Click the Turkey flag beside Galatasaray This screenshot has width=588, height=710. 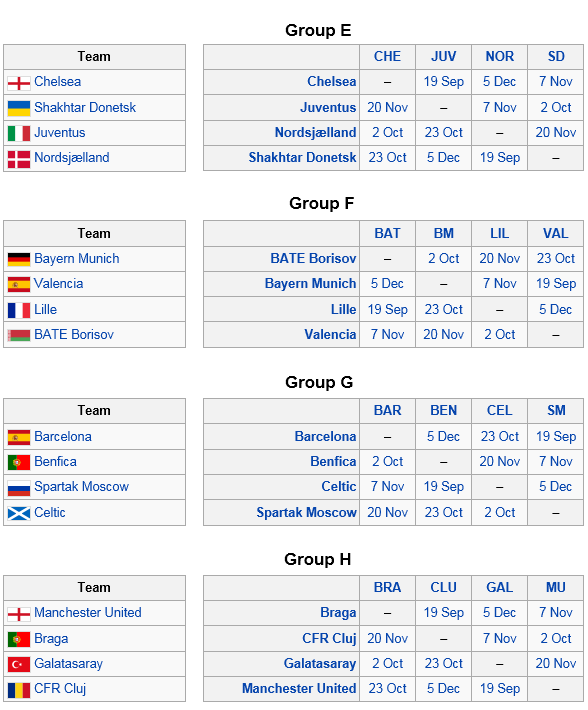(x=19, y=665)
